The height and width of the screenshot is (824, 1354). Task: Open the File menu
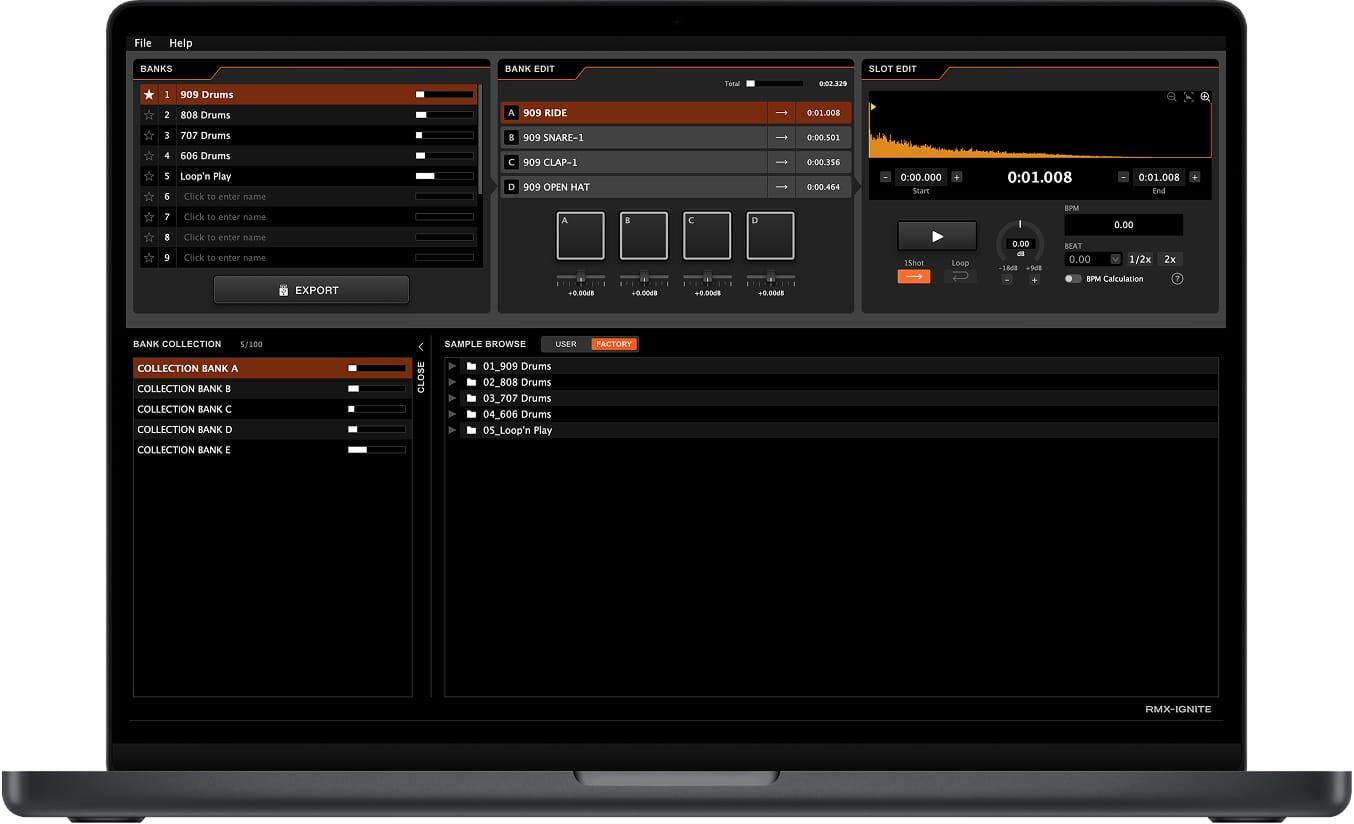pyautogui.click(x=143, y=43)
